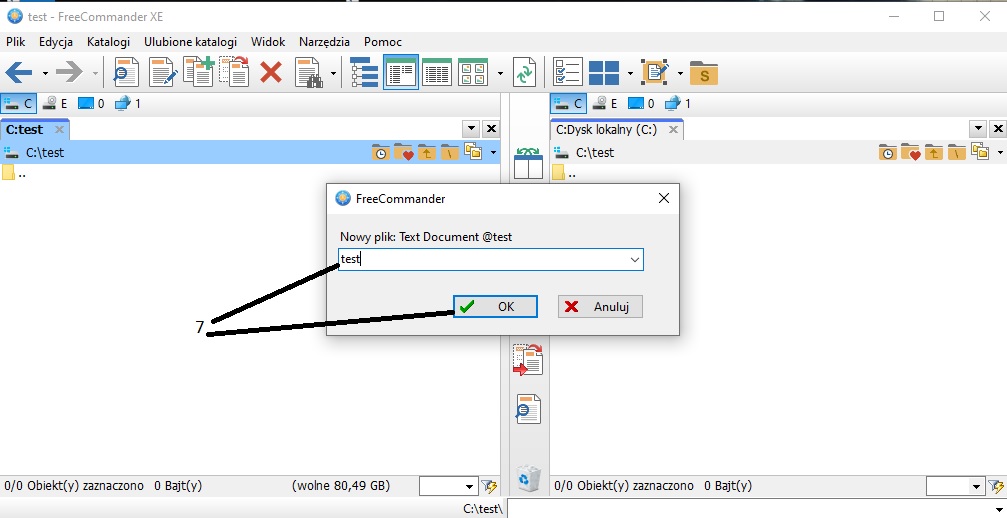Click the red Delete toolbar icon
This screenshot has width=1007, height=518.
coord(271,72)
